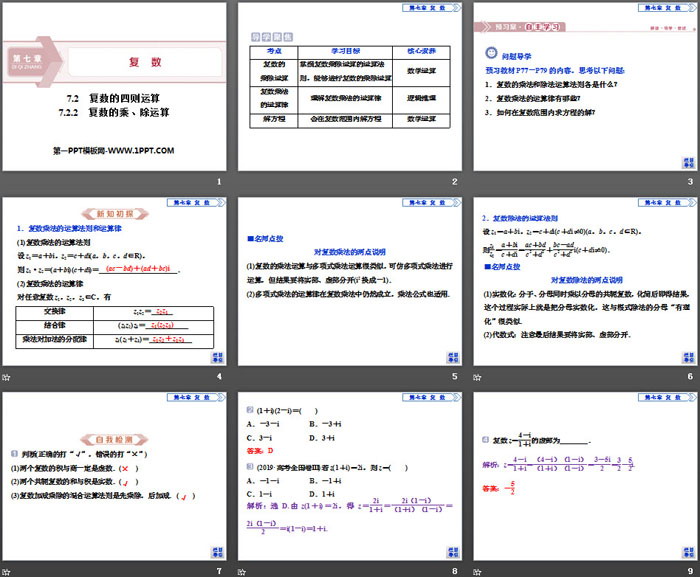Screen dimensions: 700x577
Task: Click the animation star icon under slide 7
Action: pos(7,570)
